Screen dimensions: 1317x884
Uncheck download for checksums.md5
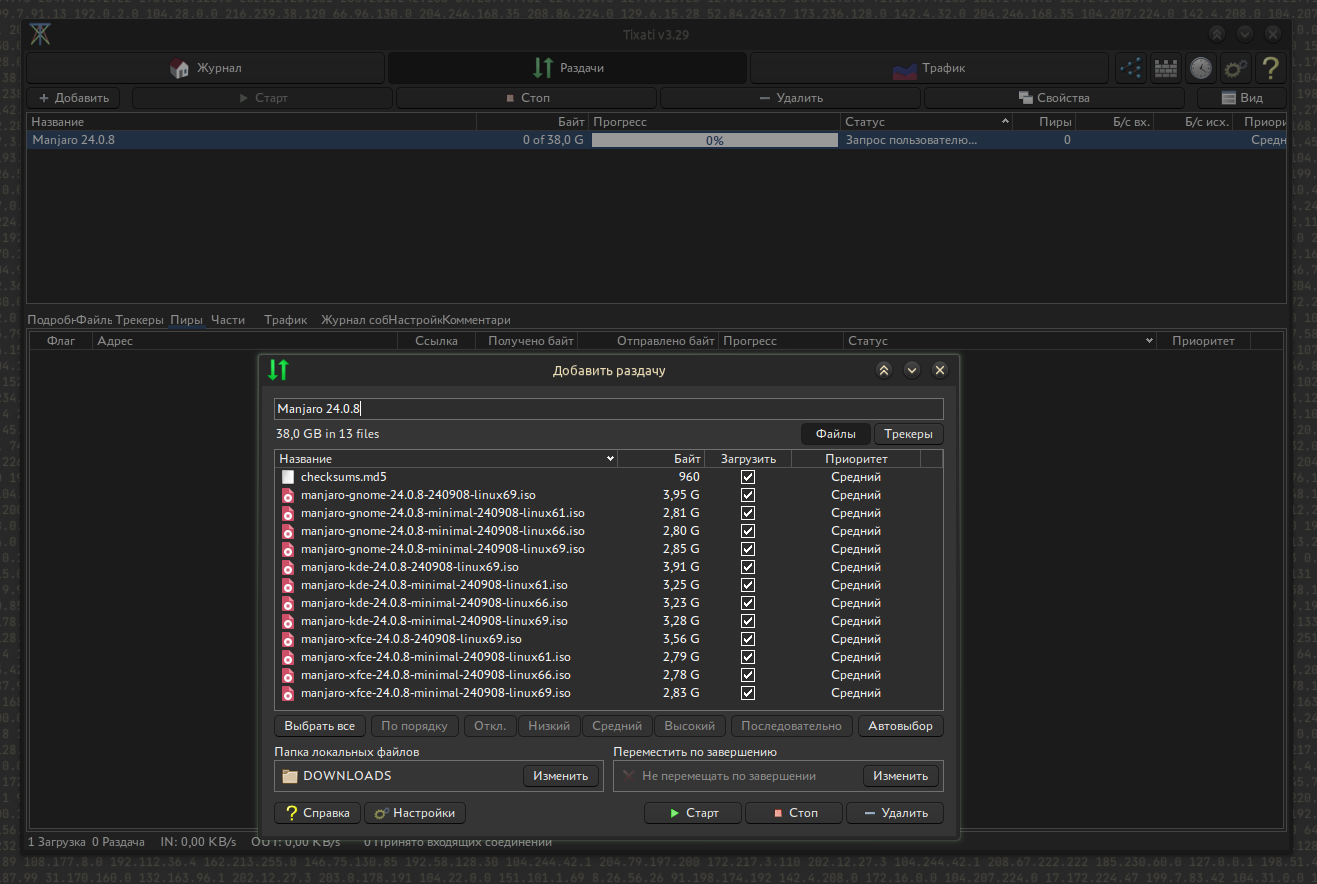click(748, 477)
